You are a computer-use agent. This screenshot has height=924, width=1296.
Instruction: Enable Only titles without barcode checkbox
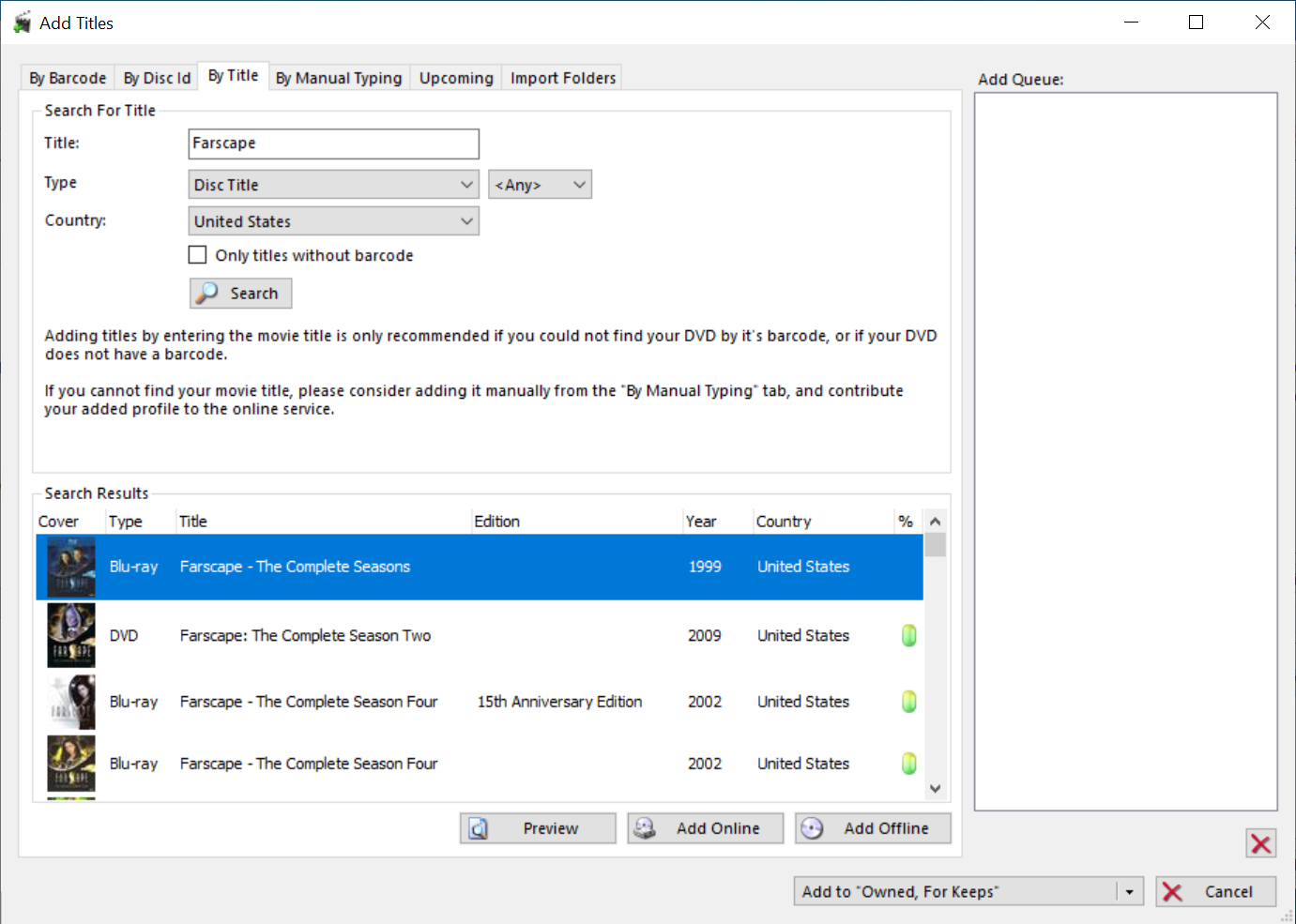coord(197,255)
